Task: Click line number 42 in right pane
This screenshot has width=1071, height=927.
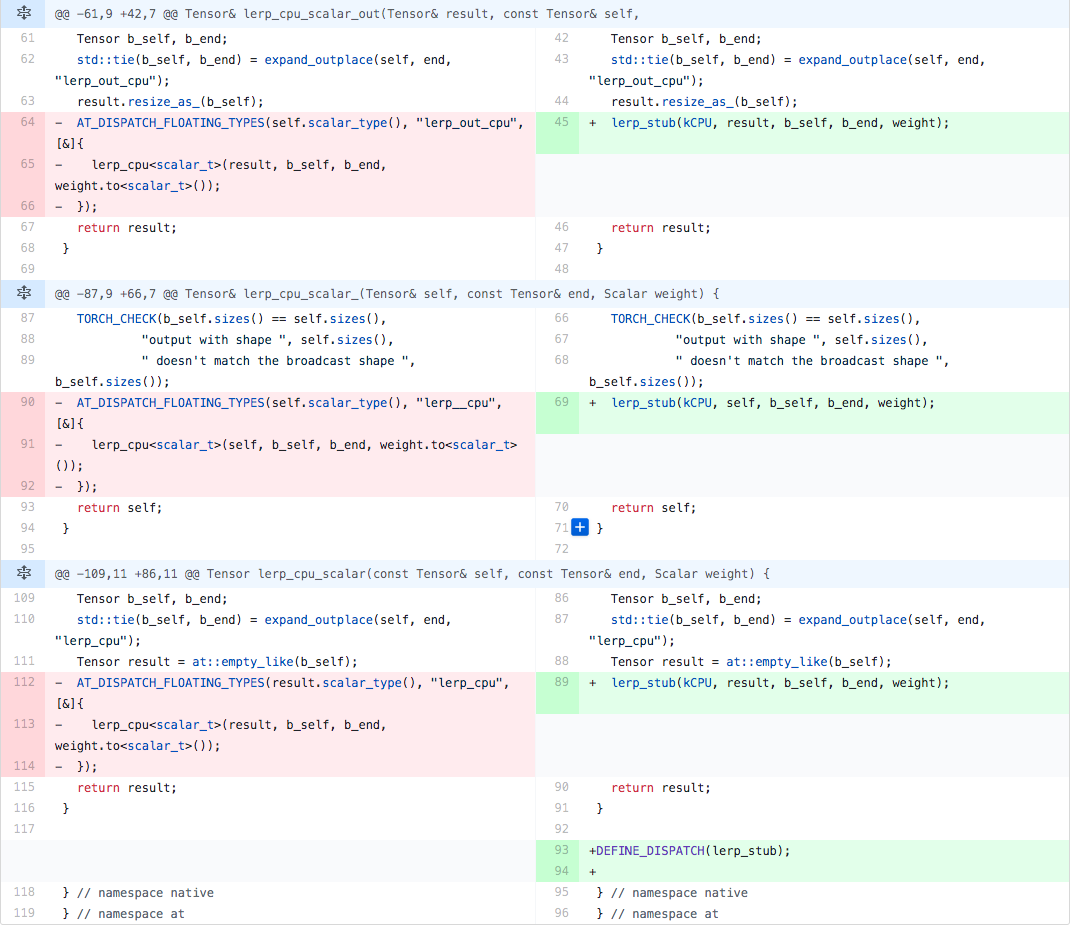Action: point(561,39)
